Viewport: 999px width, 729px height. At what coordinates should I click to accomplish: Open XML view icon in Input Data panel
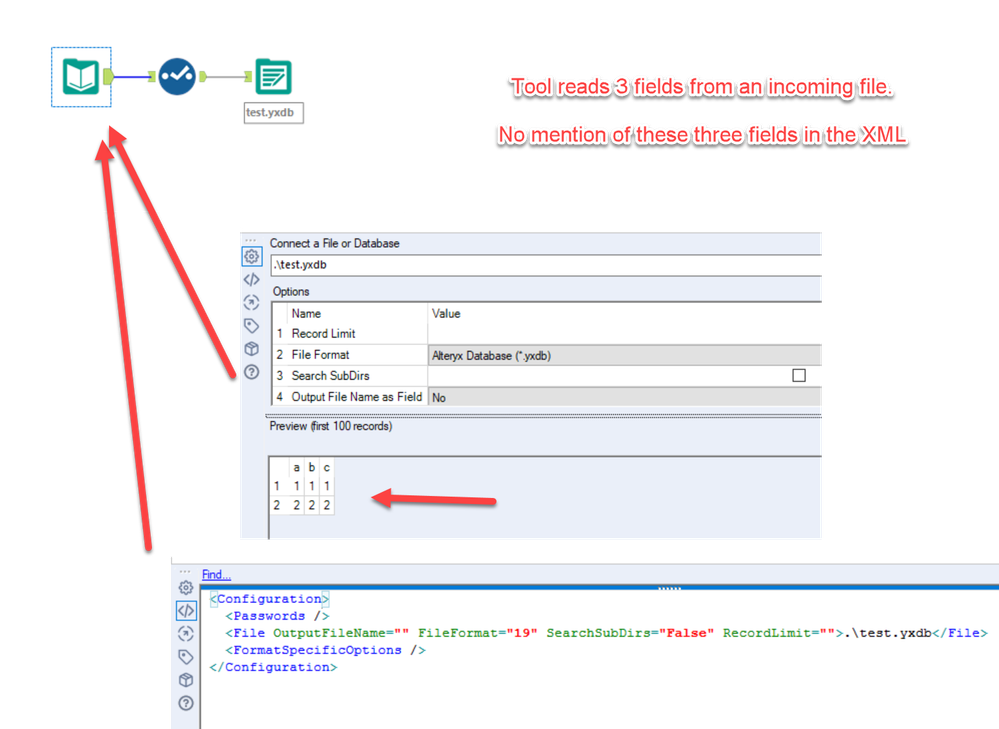pos(252,280)
